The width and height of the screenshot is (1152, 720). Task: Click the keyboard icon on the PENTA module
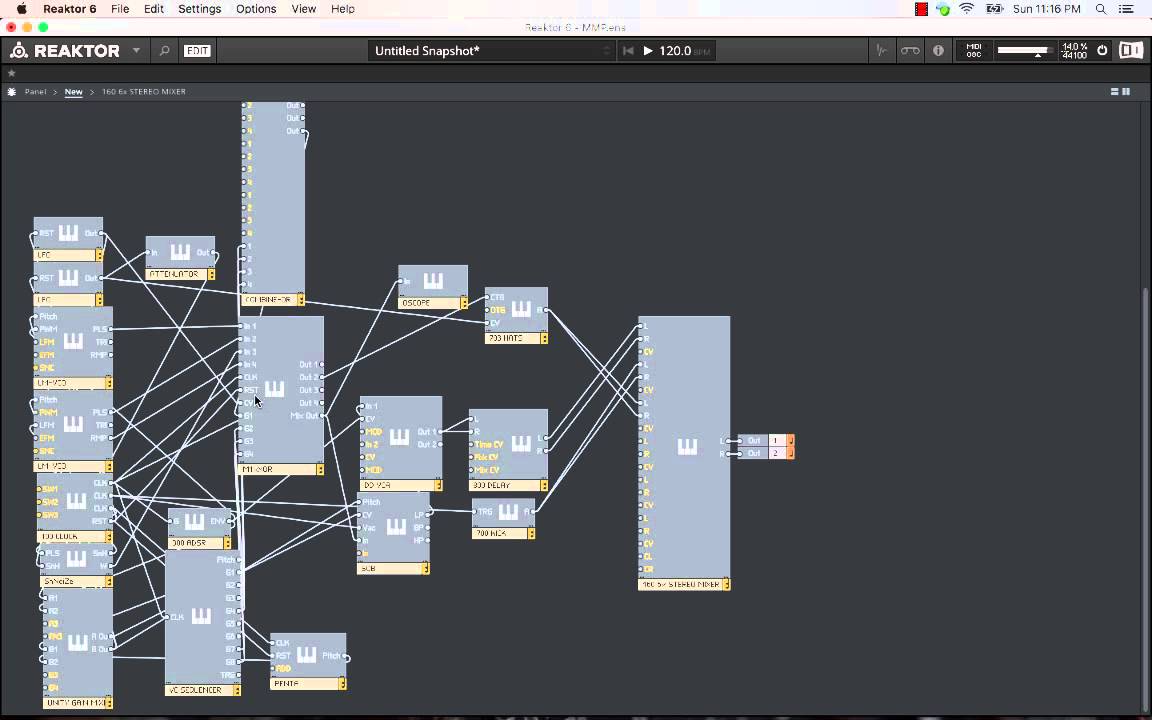[x=306, y=655]
